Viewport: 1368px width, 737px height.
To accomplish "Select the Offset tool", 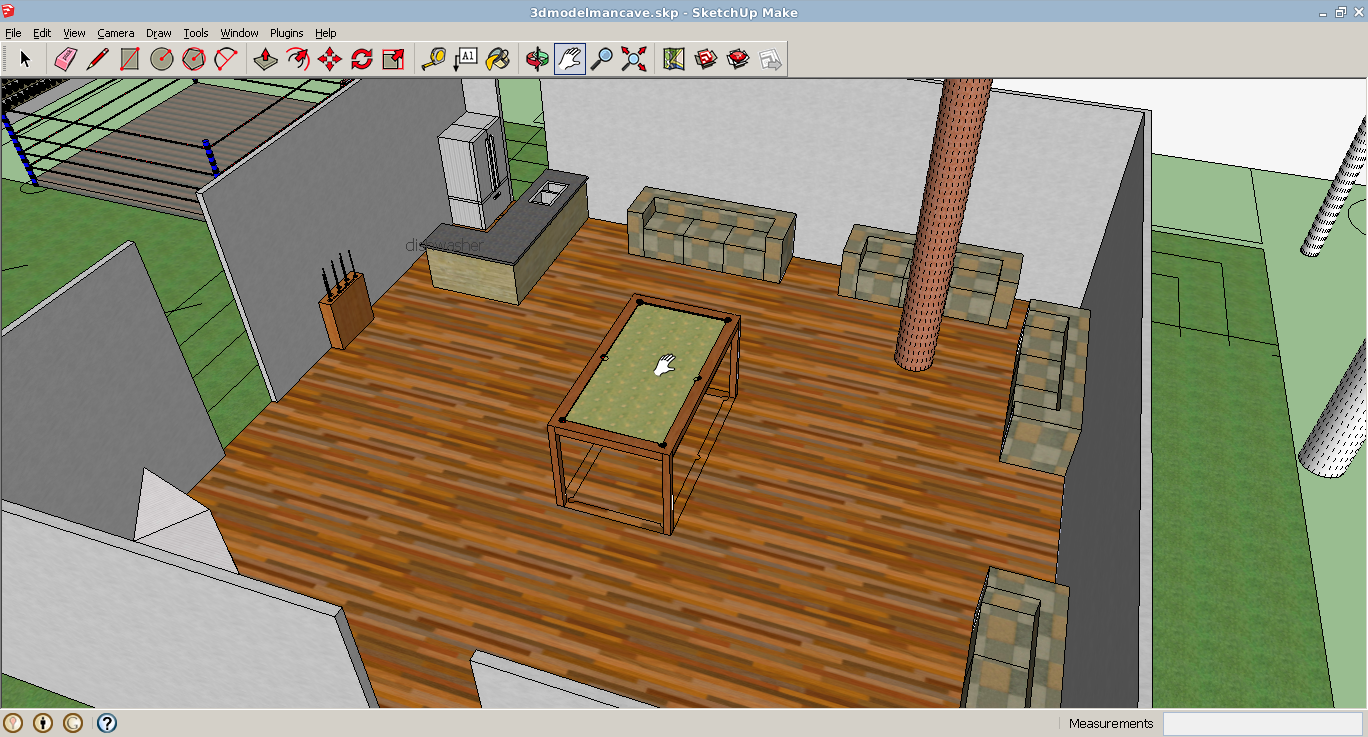I will click(x=297, y=59).
